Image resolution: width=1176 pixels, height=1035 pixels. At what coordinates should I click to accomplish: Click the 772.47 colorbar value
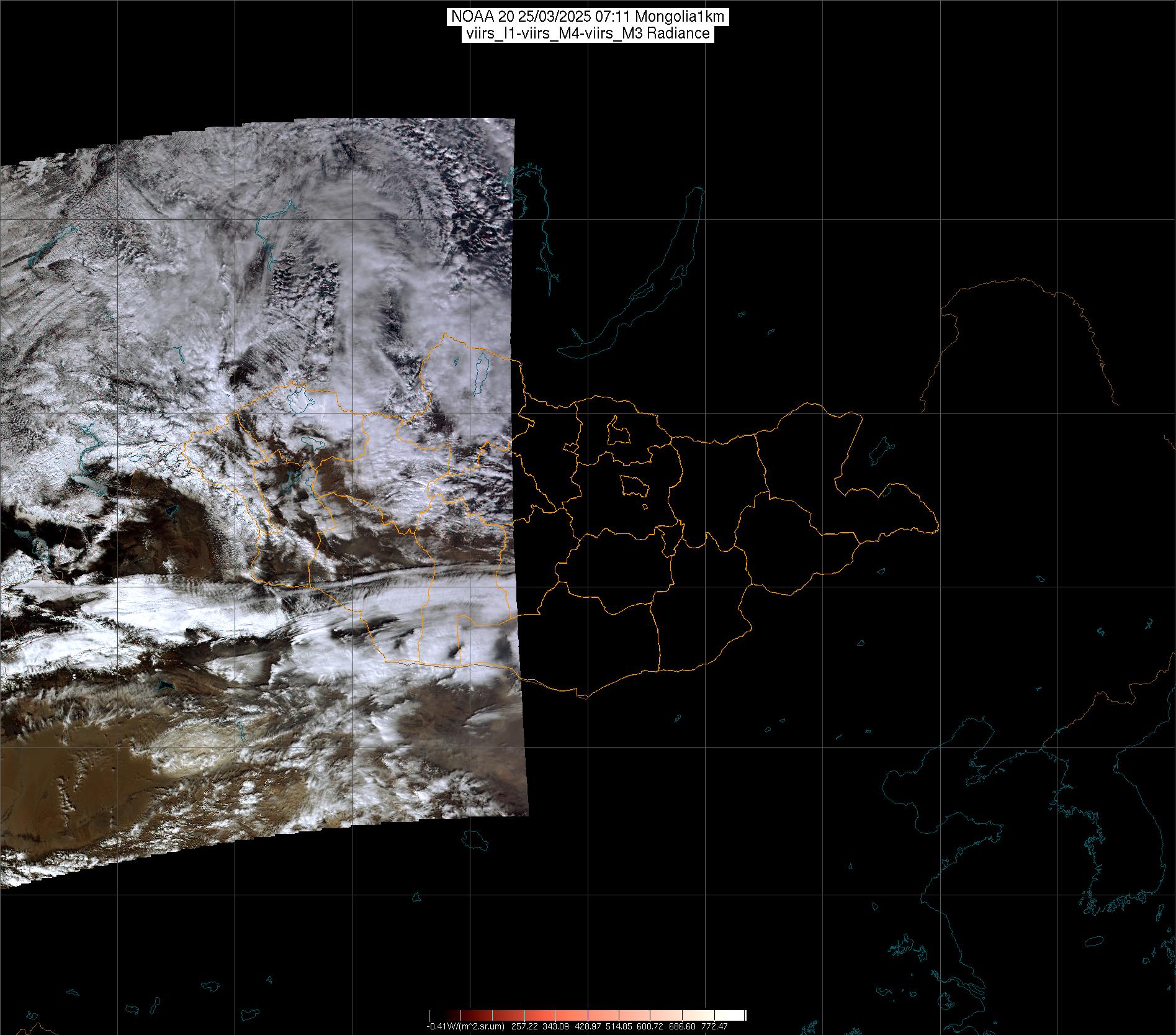[x=714, y=1026]
